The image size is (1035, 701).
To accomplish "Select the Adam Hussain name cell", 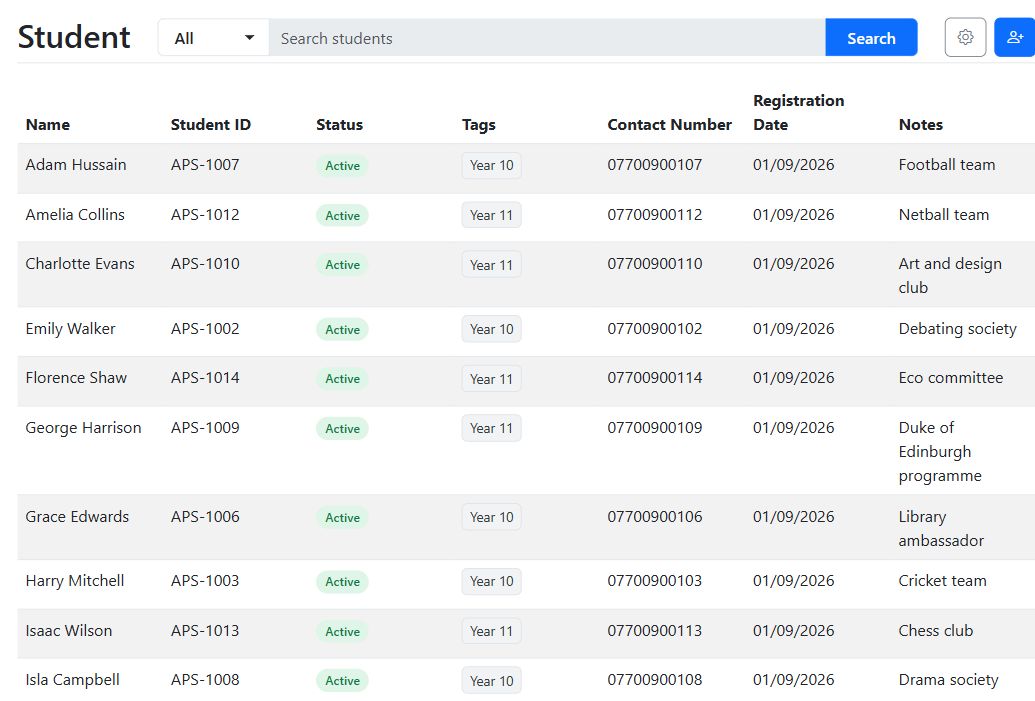I will pos(76,165).
